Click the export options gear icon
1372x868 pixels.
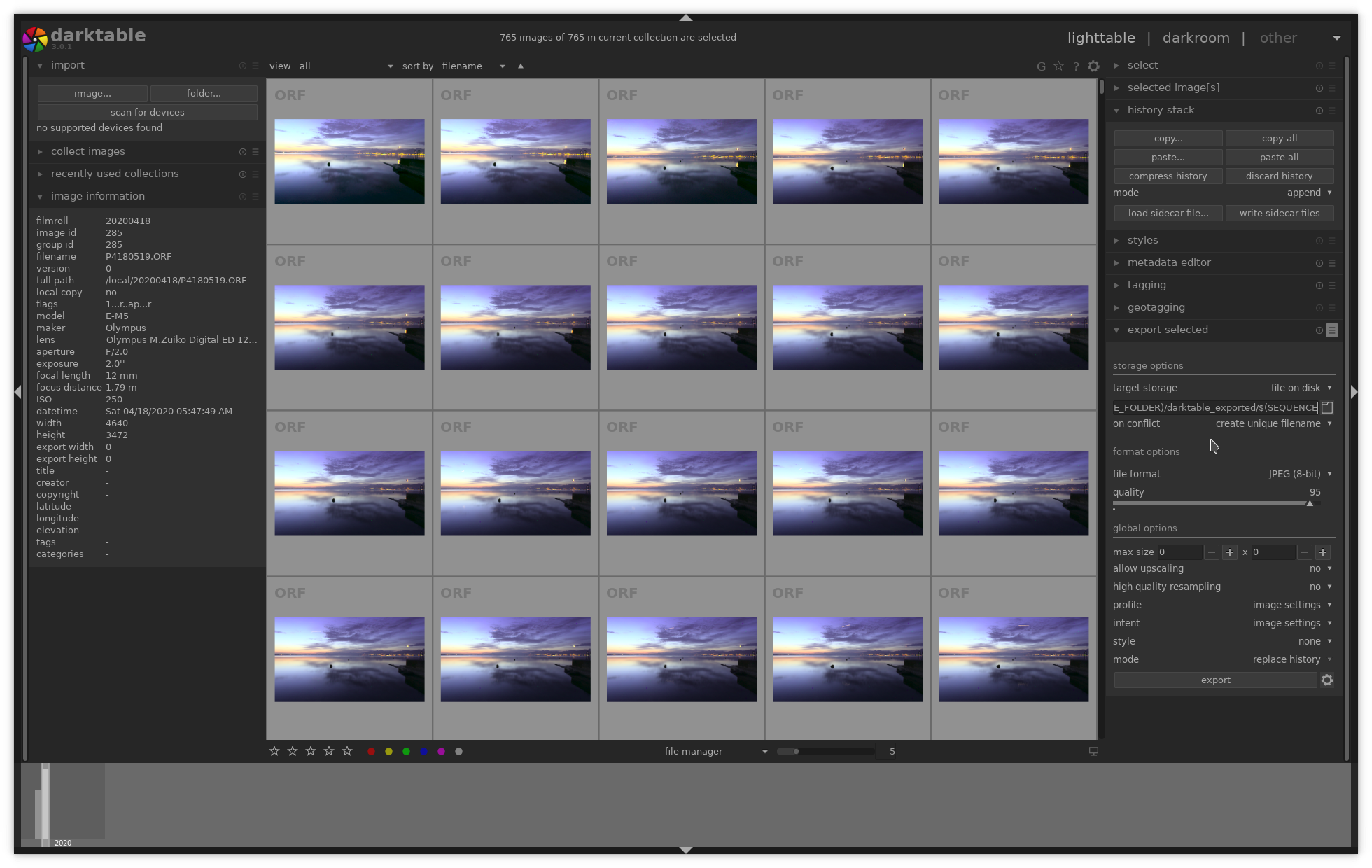[1327, 680]
